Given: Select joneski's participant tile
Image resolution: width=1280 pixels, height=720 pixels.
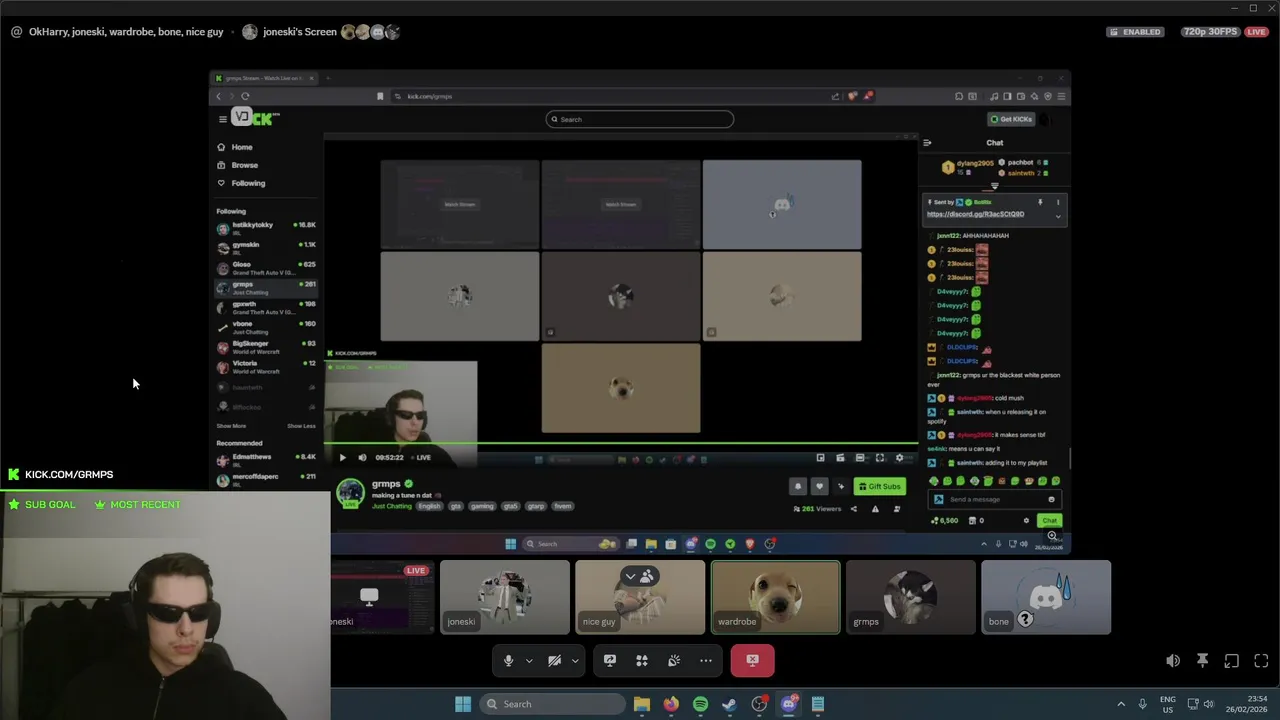Looking at the screenshot, I should click(x=505, y=597).
